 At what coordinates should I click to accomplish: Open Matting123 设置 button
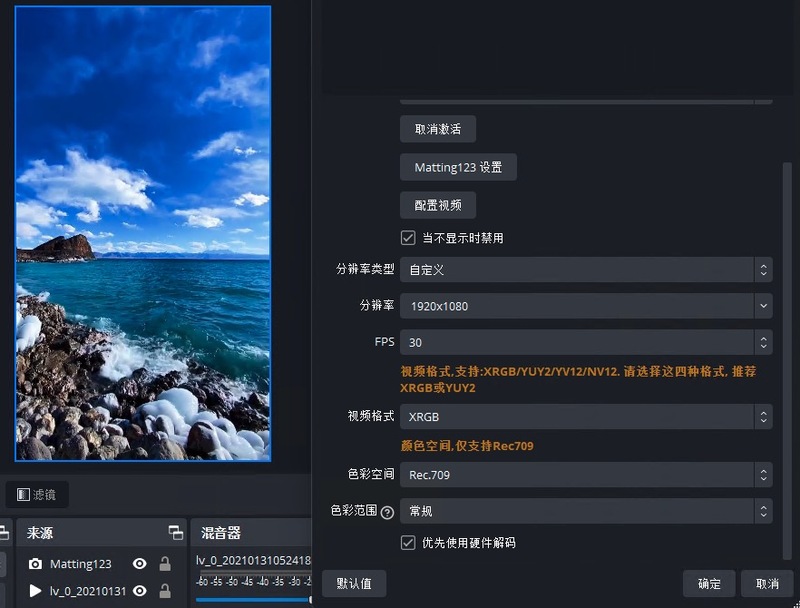point(458,167)
